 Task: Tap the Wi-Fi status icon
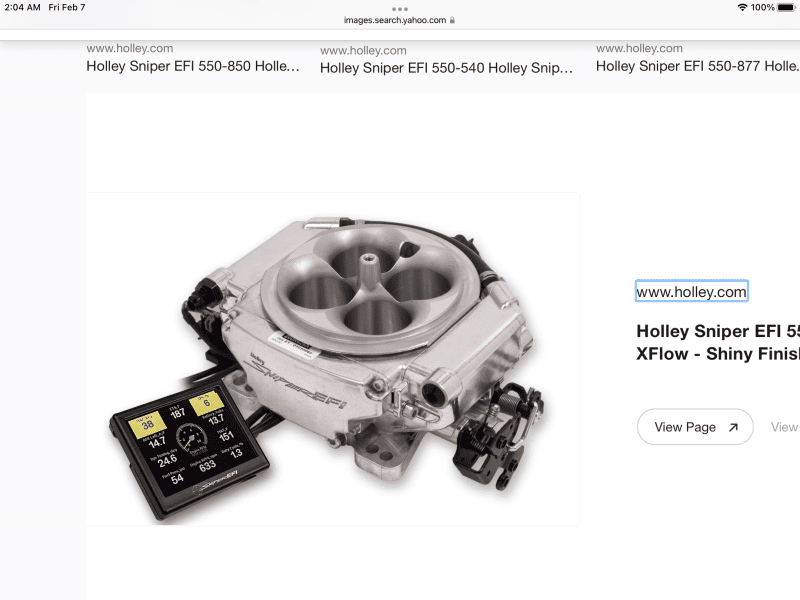click(742, 7)
